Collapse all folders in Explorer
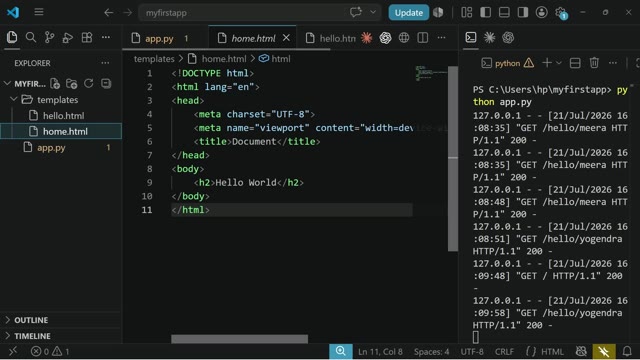The image size is (640, 360). pyautogui.click(x=106, y=83)
